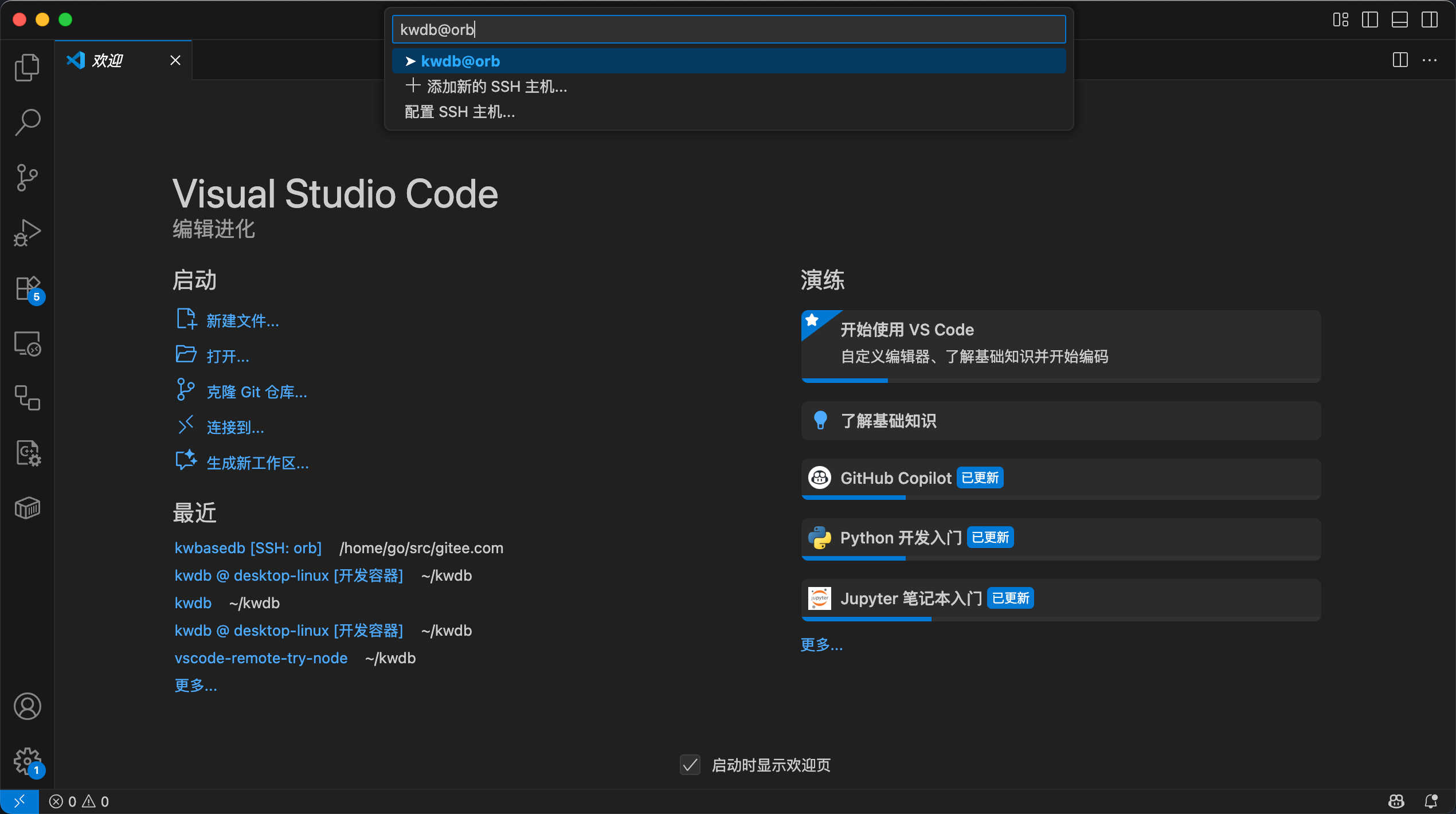Uncheck 启动时显示欢迎页 checkbox
1456x814 pixels.
690,765
